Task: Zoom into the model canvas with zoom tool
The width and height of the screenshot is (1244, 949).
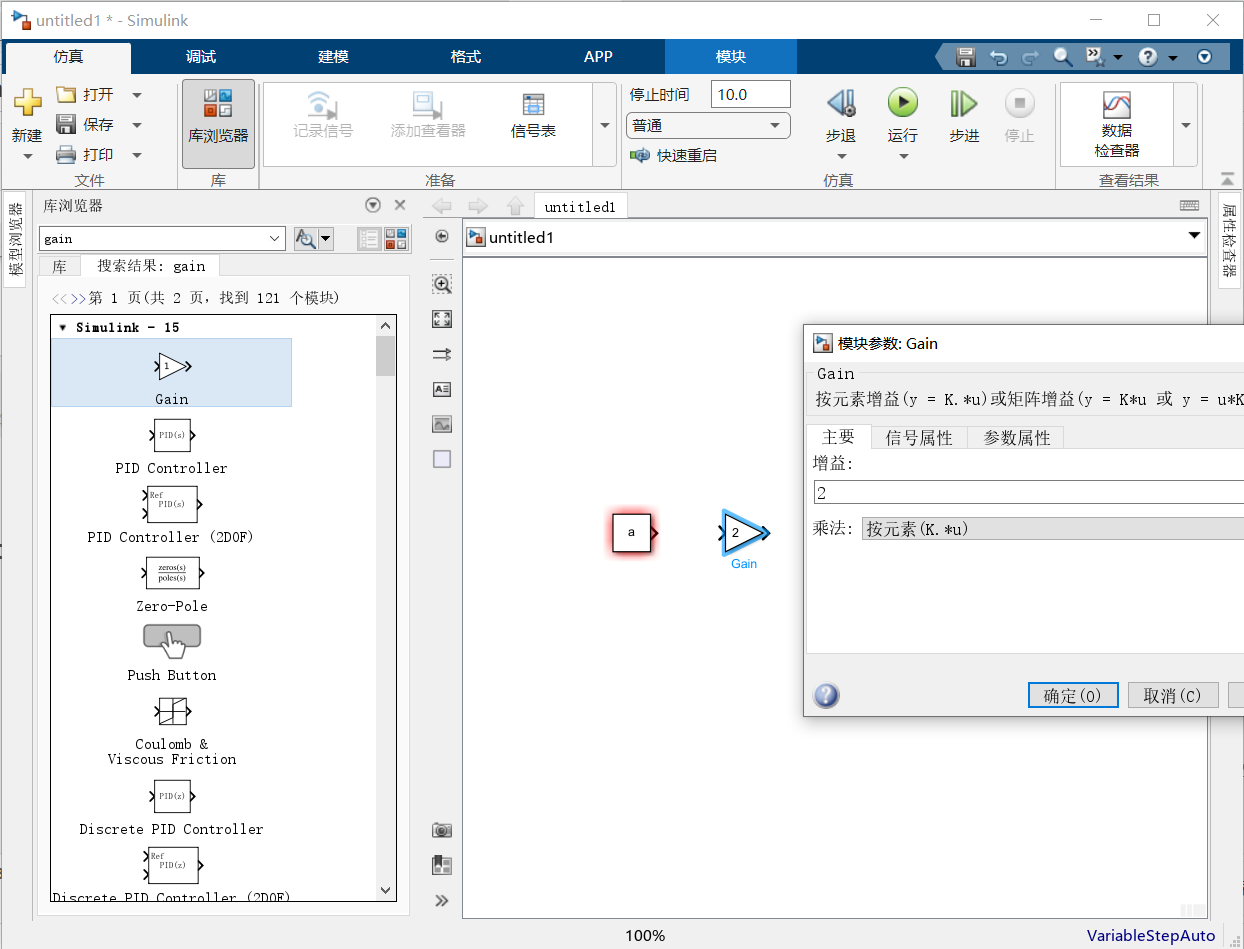Action: click(x=441, y=283)
